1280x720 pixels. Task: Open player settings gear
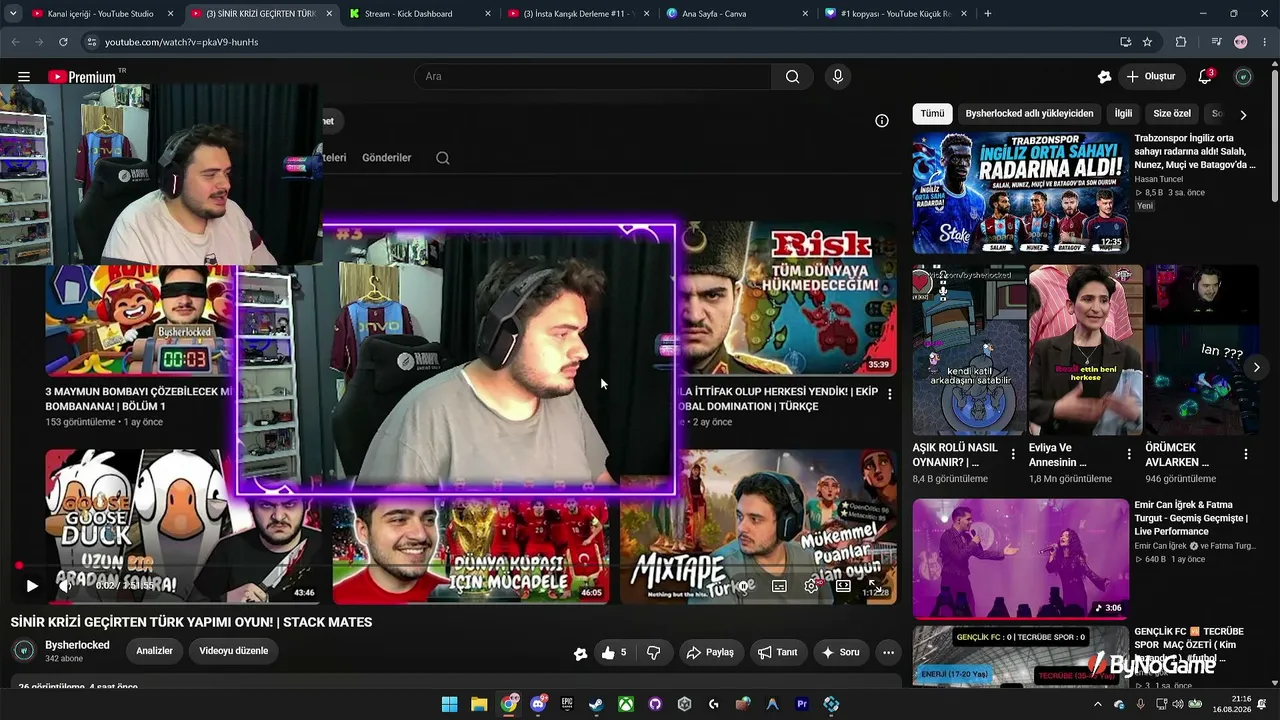coord(811,586)
